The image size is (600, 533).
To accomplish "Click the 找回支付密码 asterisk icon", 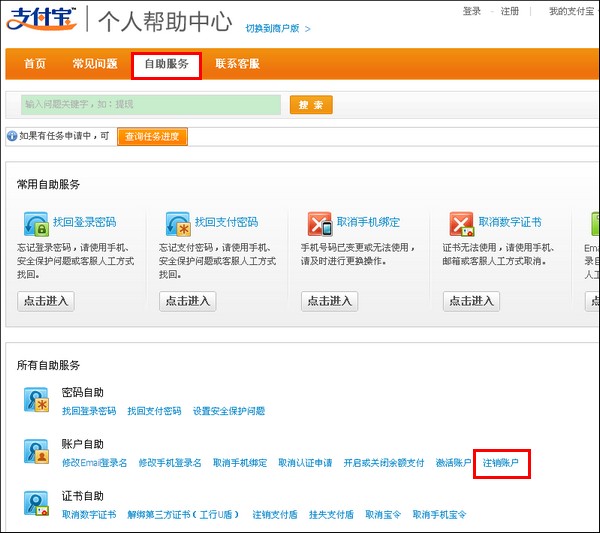I will click(178, 224).
